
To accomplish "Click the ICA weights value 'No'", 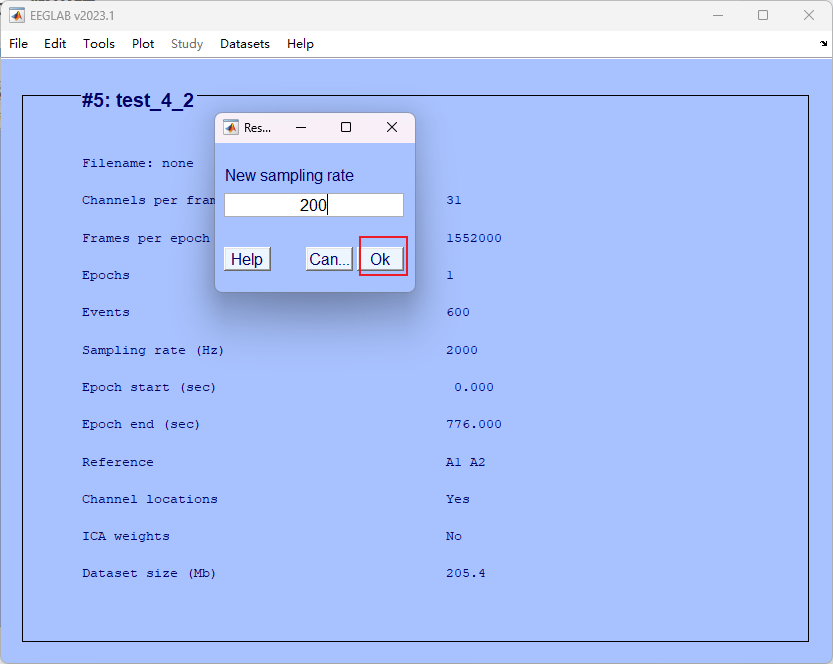I will tap(454, 537).
